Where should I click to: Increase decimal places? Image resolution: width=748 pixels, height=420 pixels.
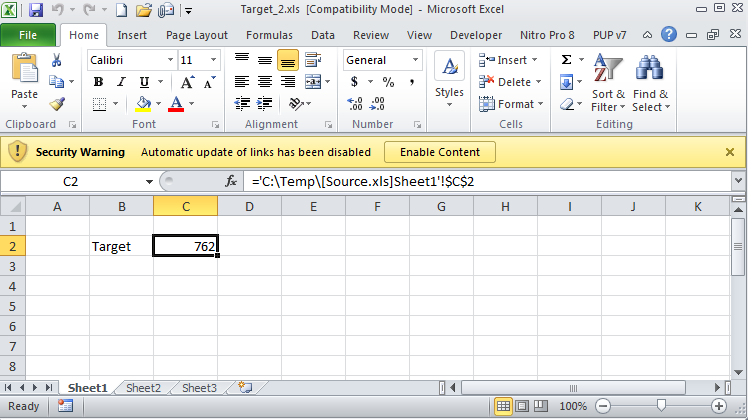pos(355,104)
